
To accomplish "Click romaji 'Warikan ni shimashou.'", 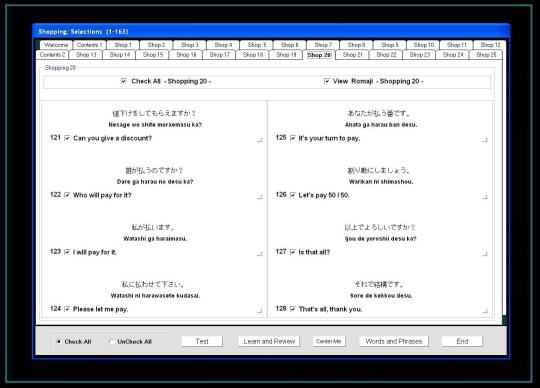I will 381,182.
